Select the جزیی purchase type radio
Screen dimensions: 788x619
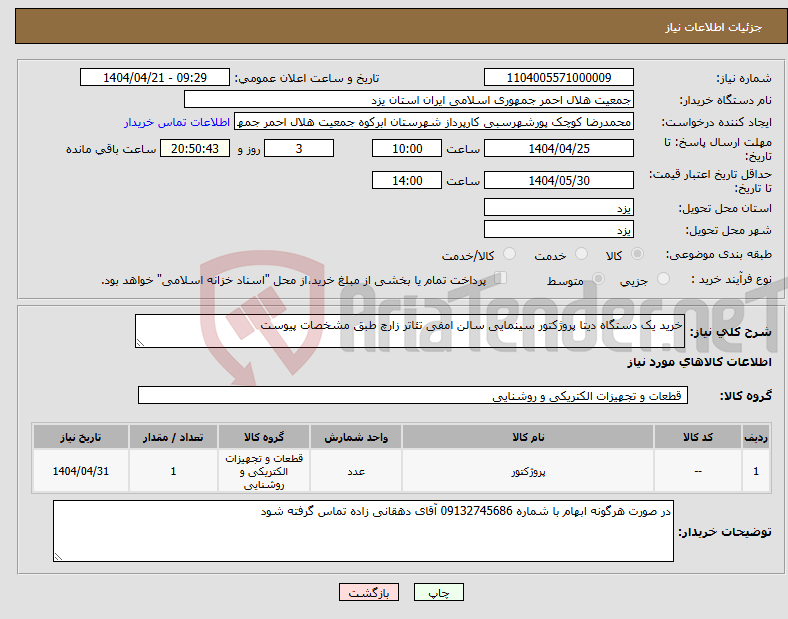pos(663,278)
